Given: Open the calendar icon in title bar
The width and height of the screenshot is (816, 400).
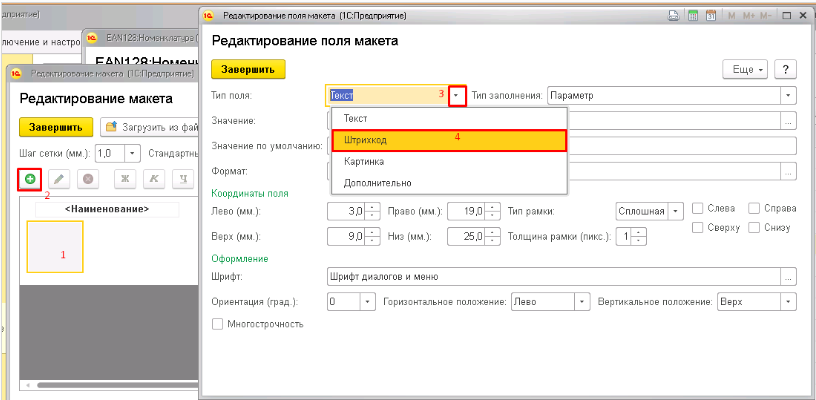Looking at the screenshot, I should click(711, 16).
